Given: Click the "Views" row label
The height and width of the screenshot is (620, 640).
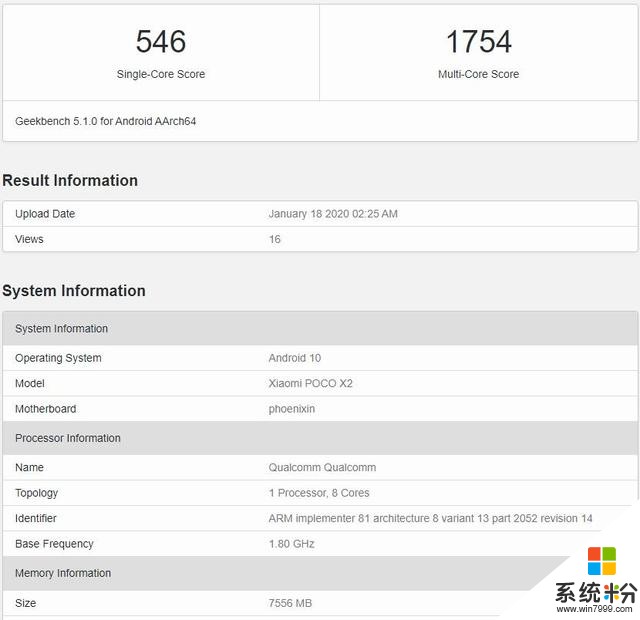Looking at the screenshot, I should 29,239.
